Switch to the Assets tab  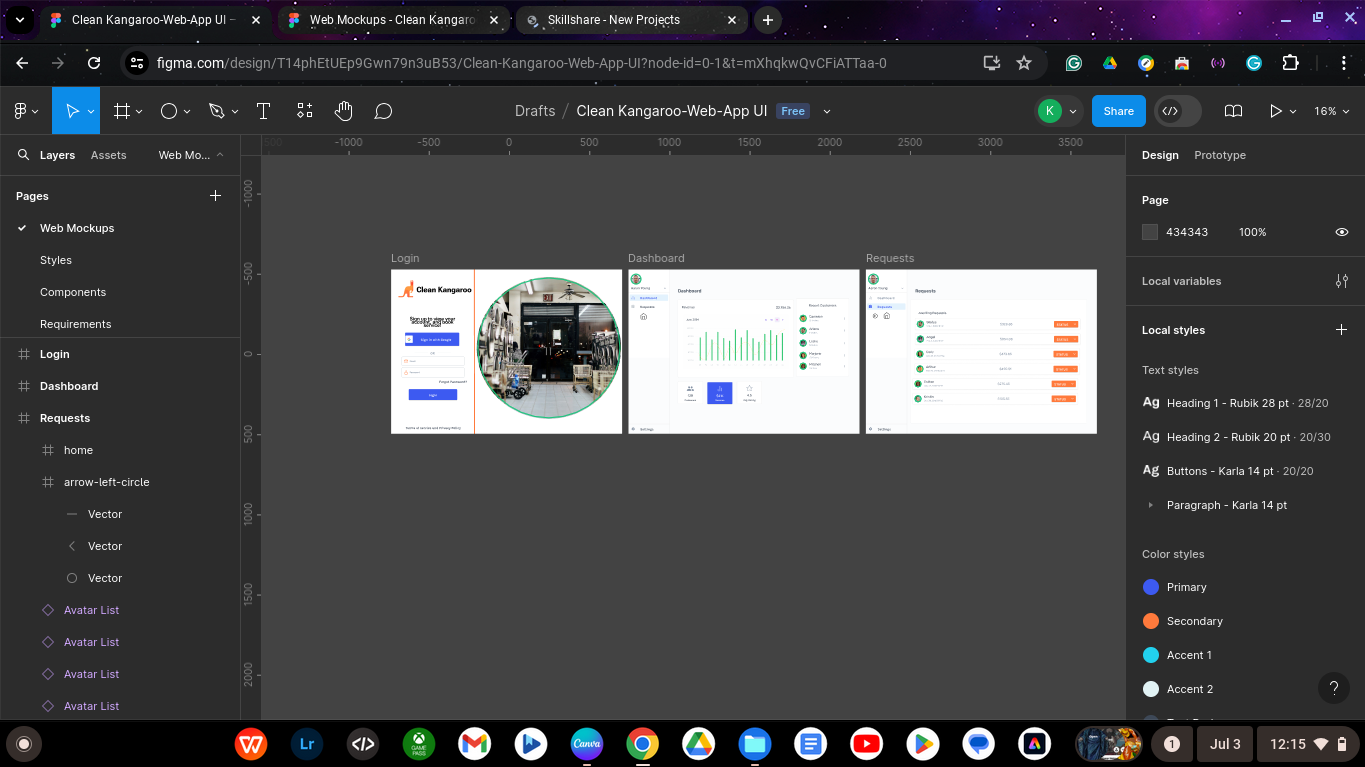click(x=109, y=155)
